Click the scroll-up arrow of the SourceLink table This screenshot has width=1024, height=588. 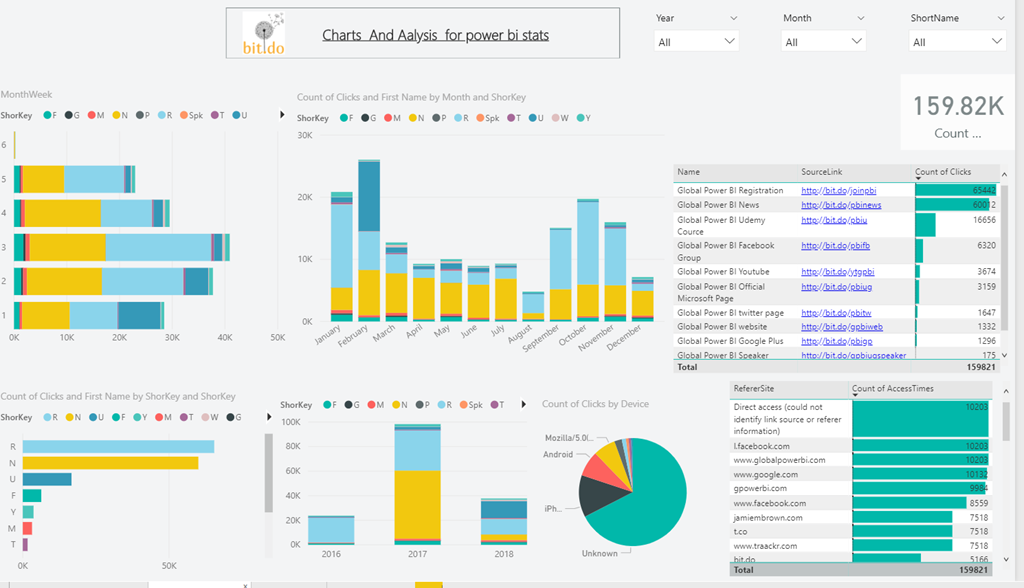point(1004,173)
